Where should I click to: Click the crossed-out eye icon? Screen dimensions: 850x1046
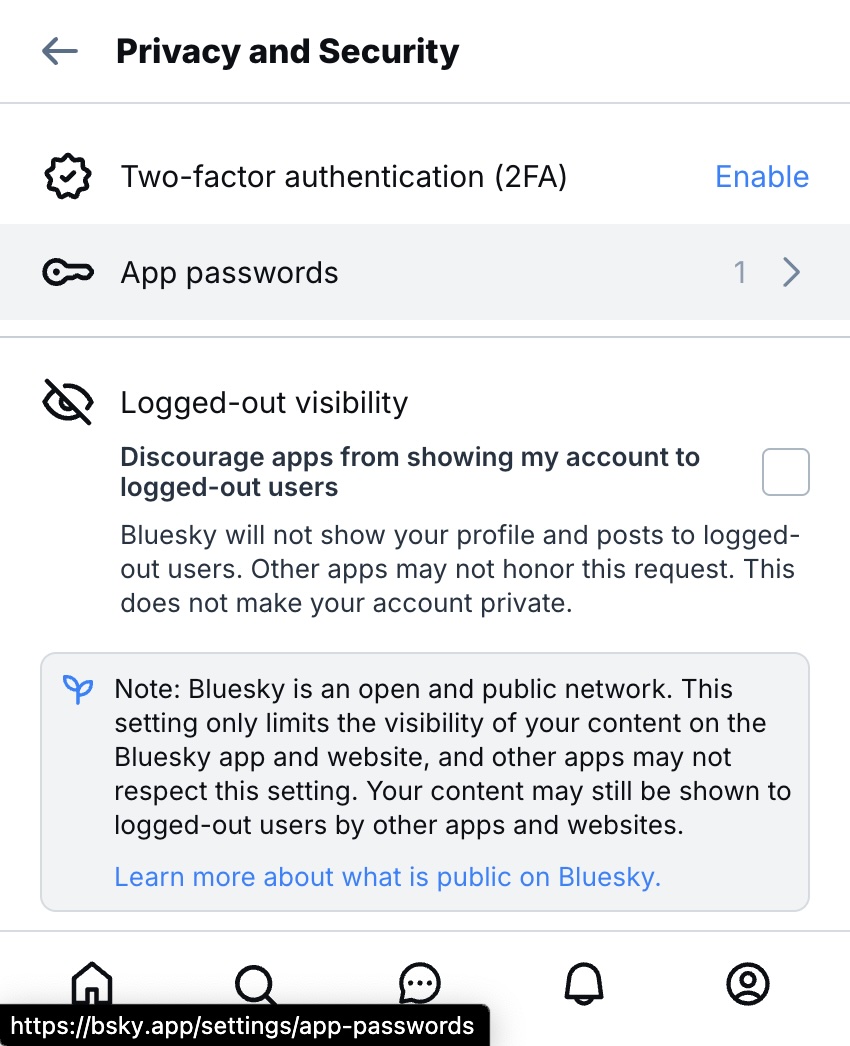pos(68,403)
